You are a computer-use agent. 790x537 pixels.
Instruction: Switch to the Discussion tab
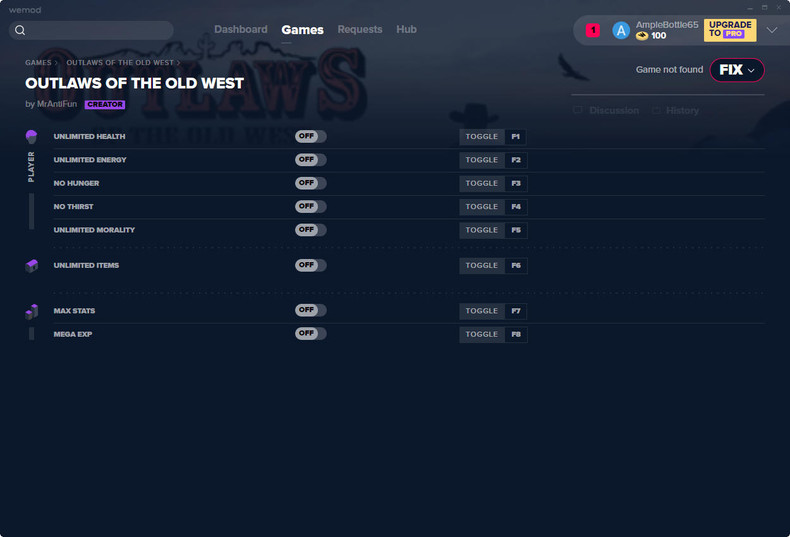click(x=614, y=110)
